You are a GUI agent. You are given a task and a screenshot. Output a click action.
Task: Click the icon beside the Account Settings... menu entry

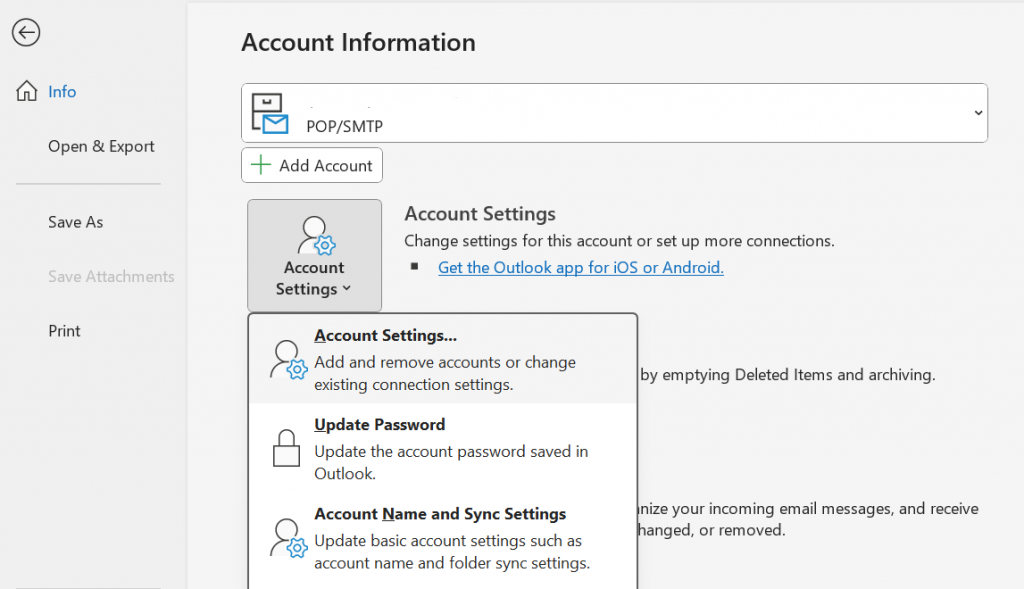coord(288,360)
